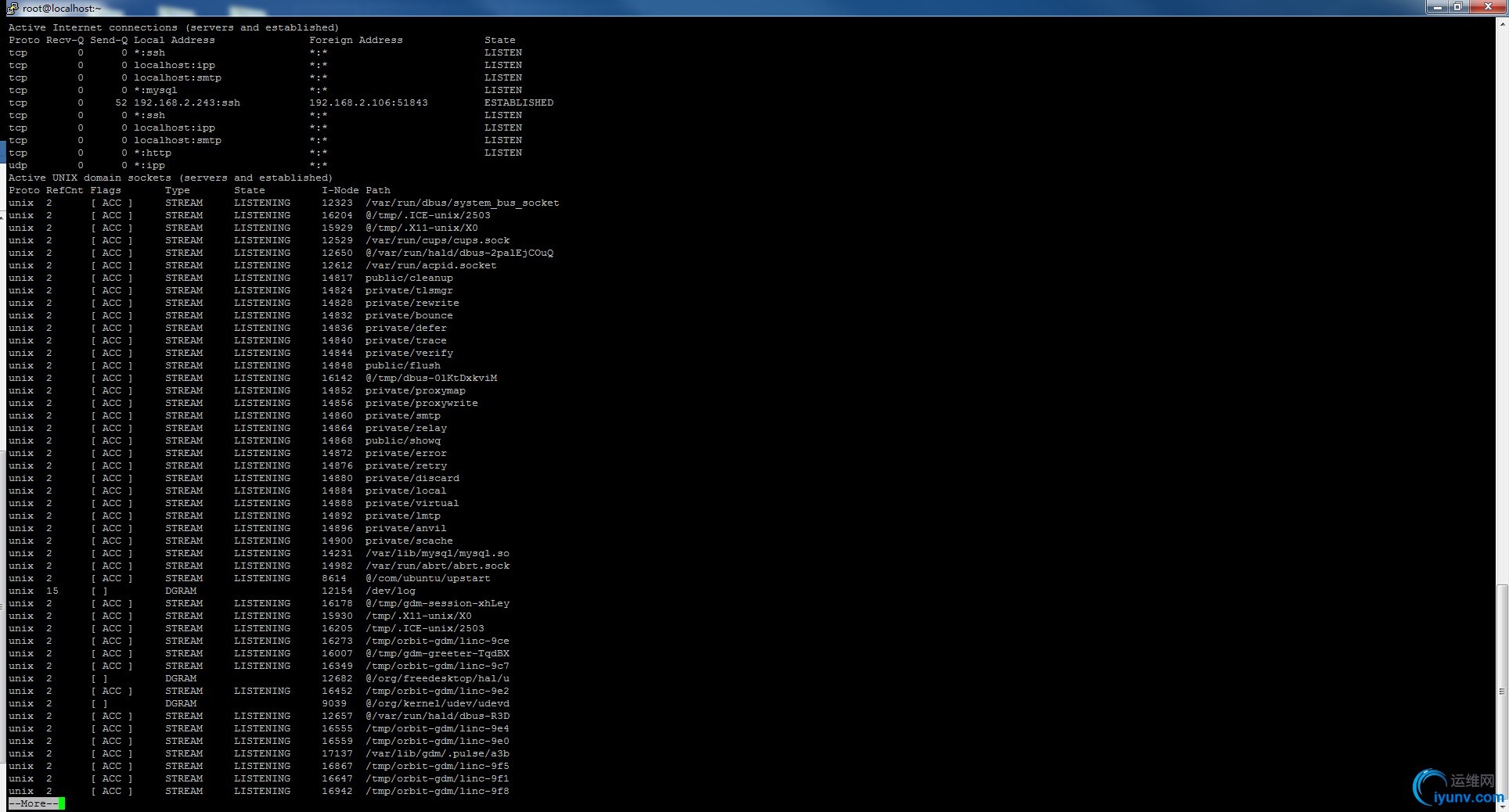The height and width of the screenshot is (812, 1509).
Task: Click the private/tlsmgr socket path
Action: 409,290
